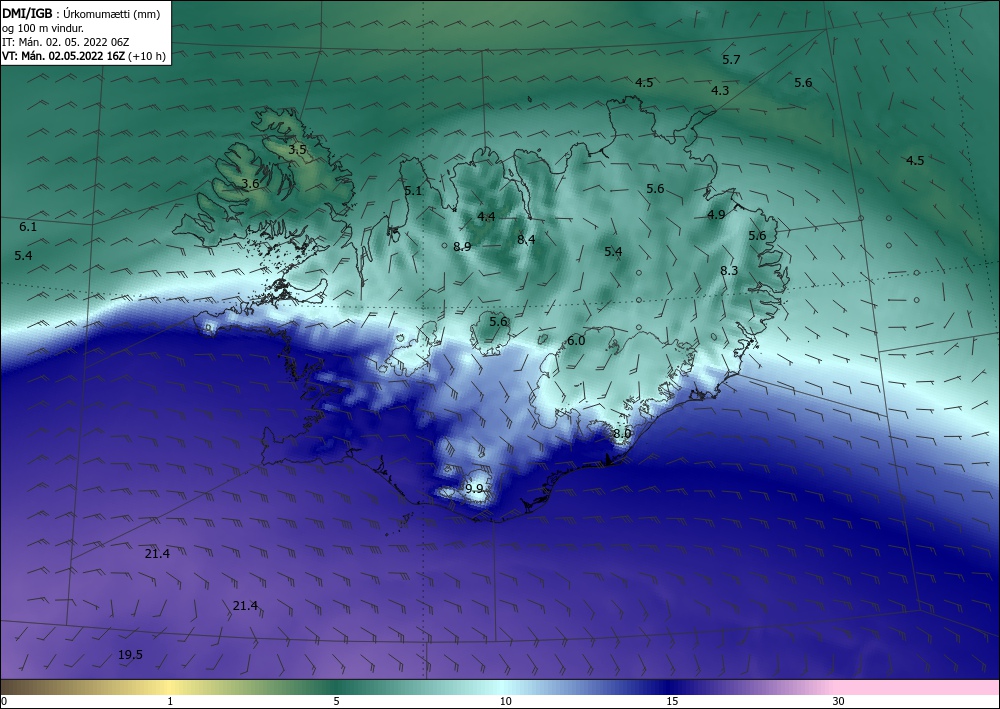Click the 3.6 value in the Westfjords
This screenshot has width=1000, height=709.
pyautogui.click(x=251, y=184)
